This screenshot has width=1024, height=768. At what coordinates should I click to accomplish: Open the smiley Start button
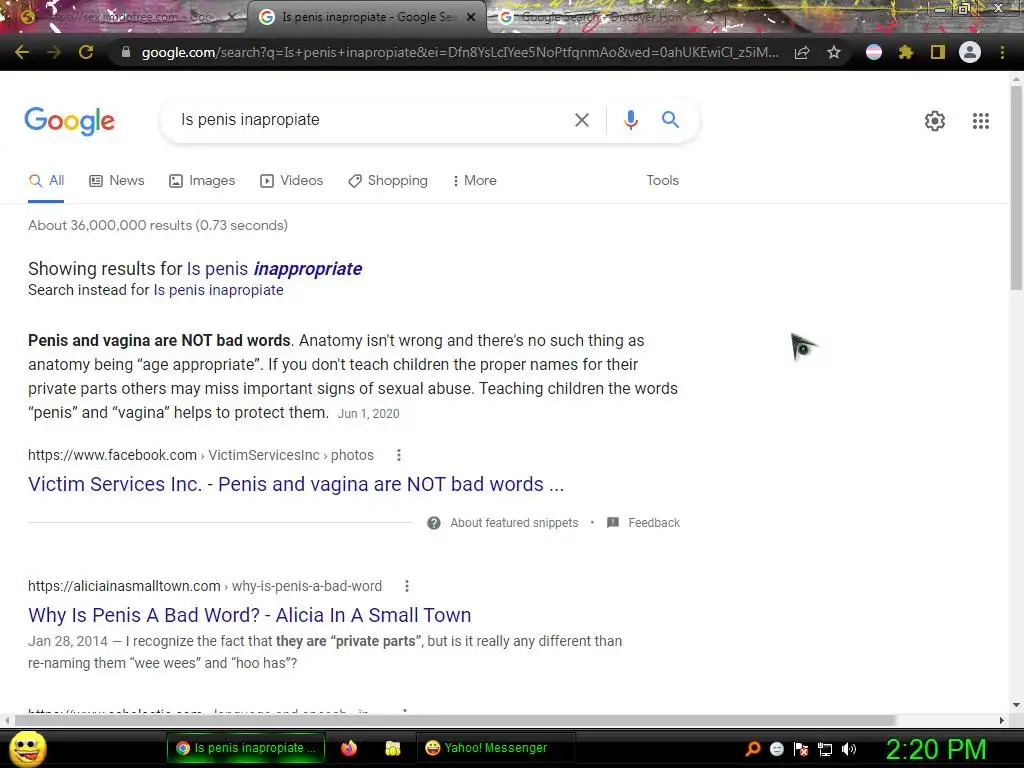coord(27,748)
